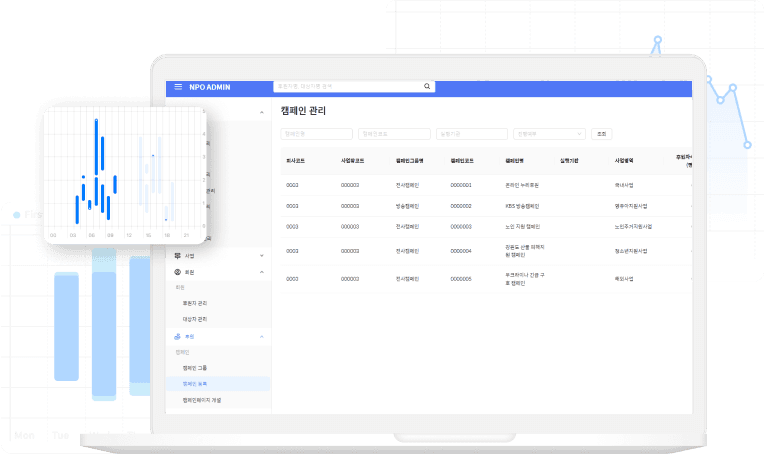Open the 진행여부 filter dropdown
This screenshot has height=454, width=765.
point(549,134)
